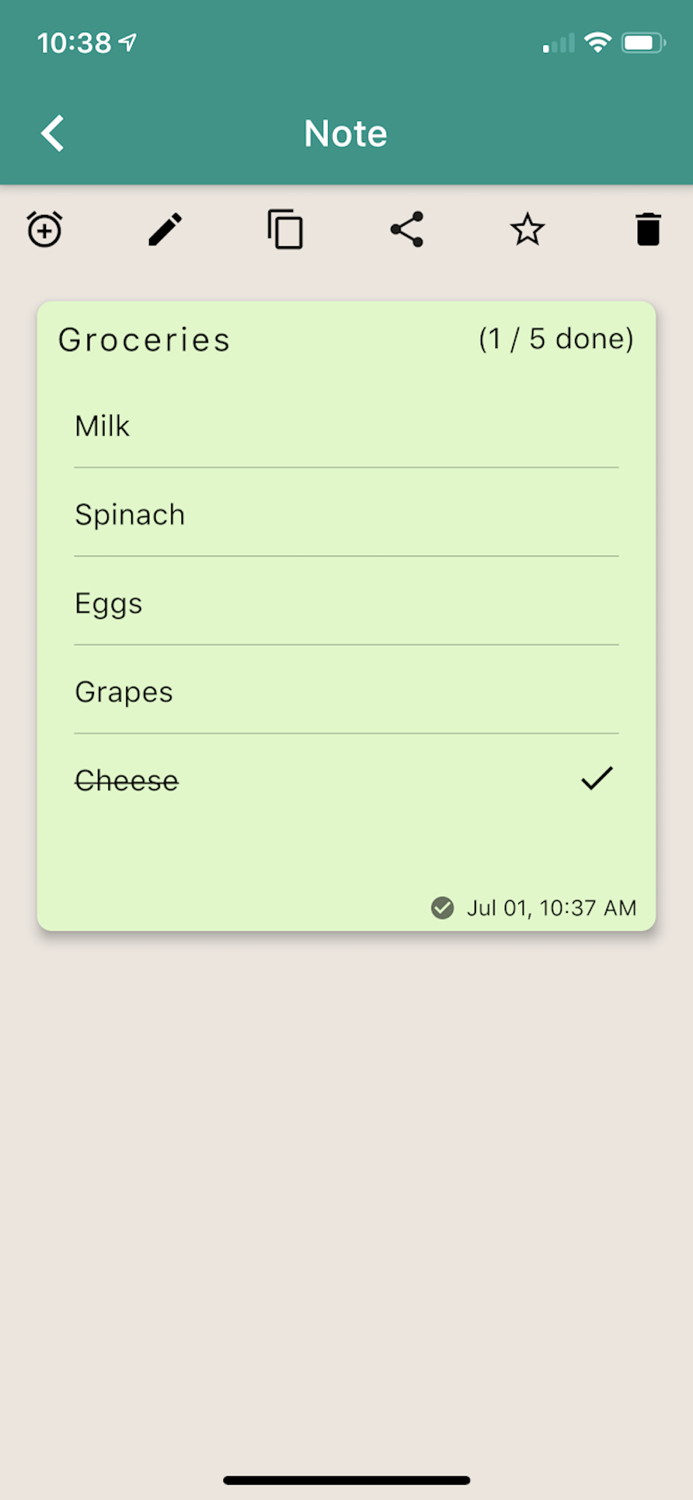693x1500 pixels.
Task: Uncheck the Cheese item checkmark
Action: click(597, 779)
